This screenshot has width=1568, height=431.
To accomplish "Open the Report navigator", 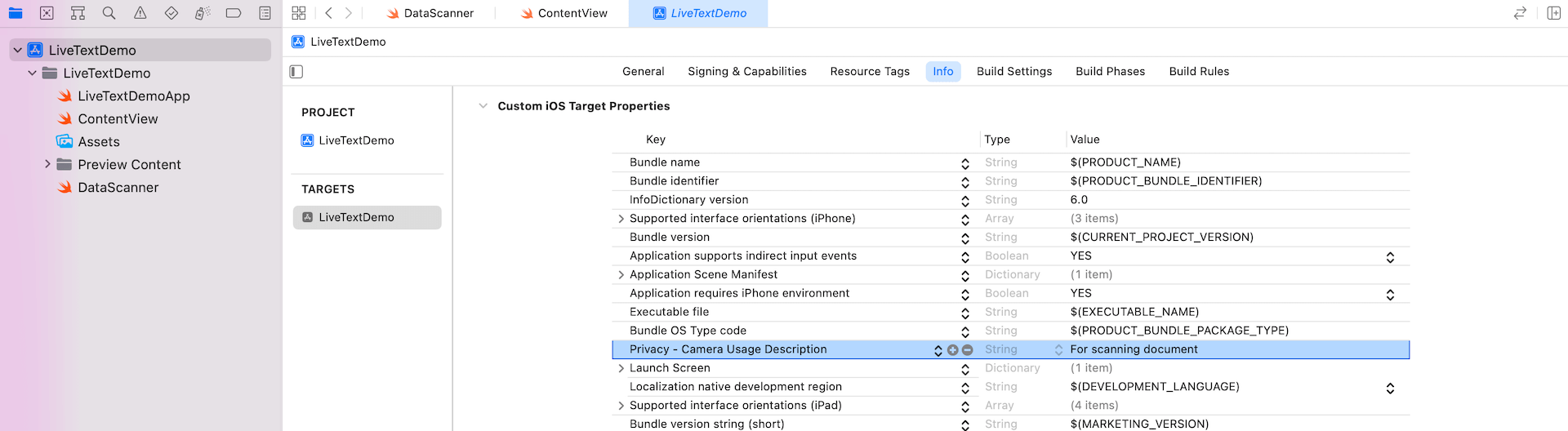I will tap(265, 13).
